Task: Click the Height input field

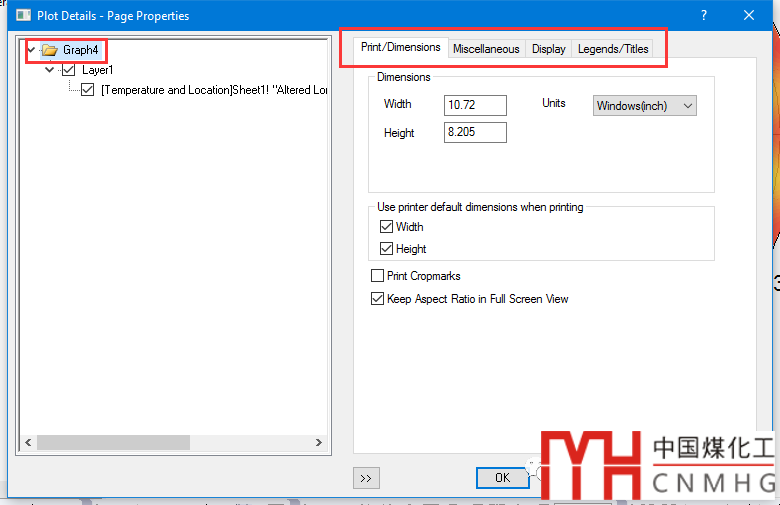Action: pyautogui.click(x=475, y=132)
